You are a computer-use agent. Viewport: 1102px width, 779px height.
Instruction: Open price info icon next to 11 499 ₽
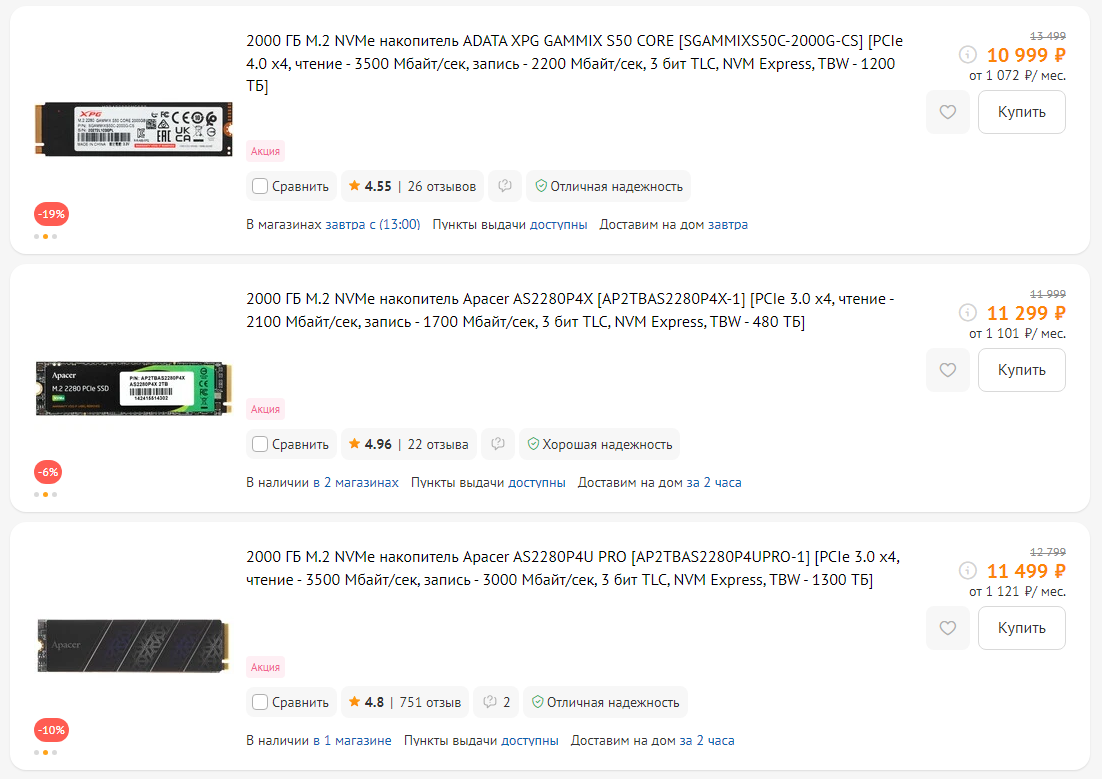[968, 570]
